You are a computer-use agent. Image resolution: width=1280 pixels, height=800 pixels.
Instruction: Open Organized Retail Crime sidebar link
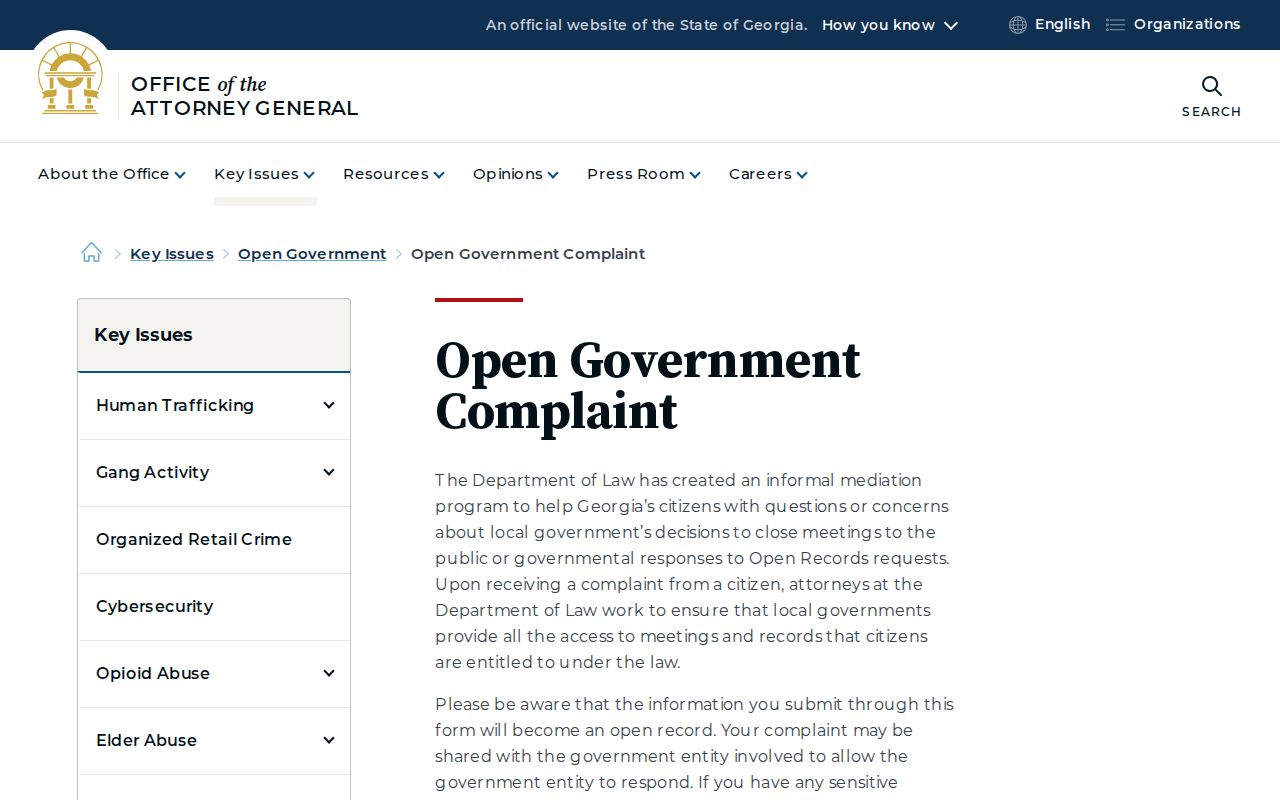(194, 539)
